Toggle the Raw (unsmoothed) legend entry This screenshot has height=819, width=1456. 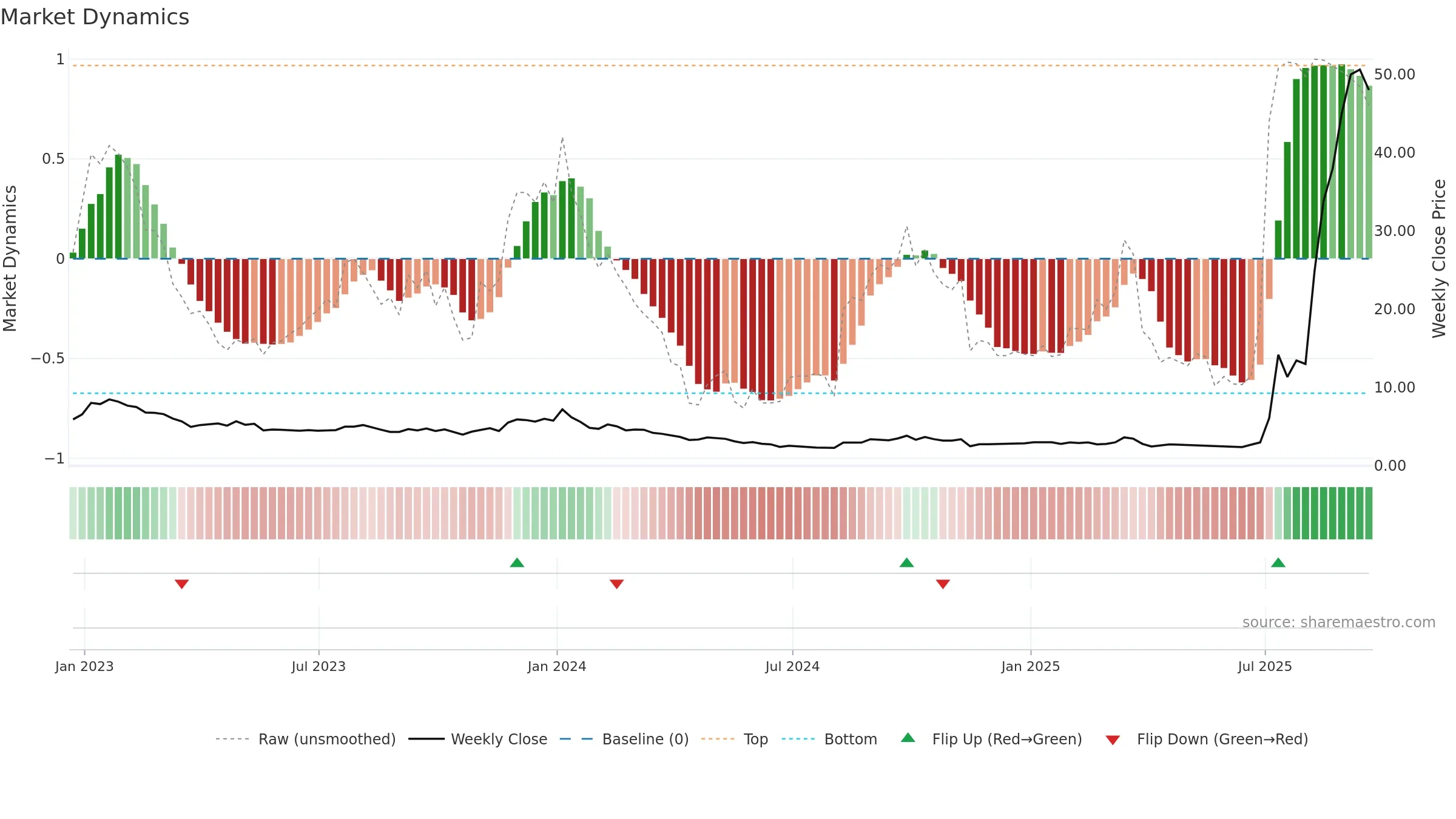(x=306, y=739)
